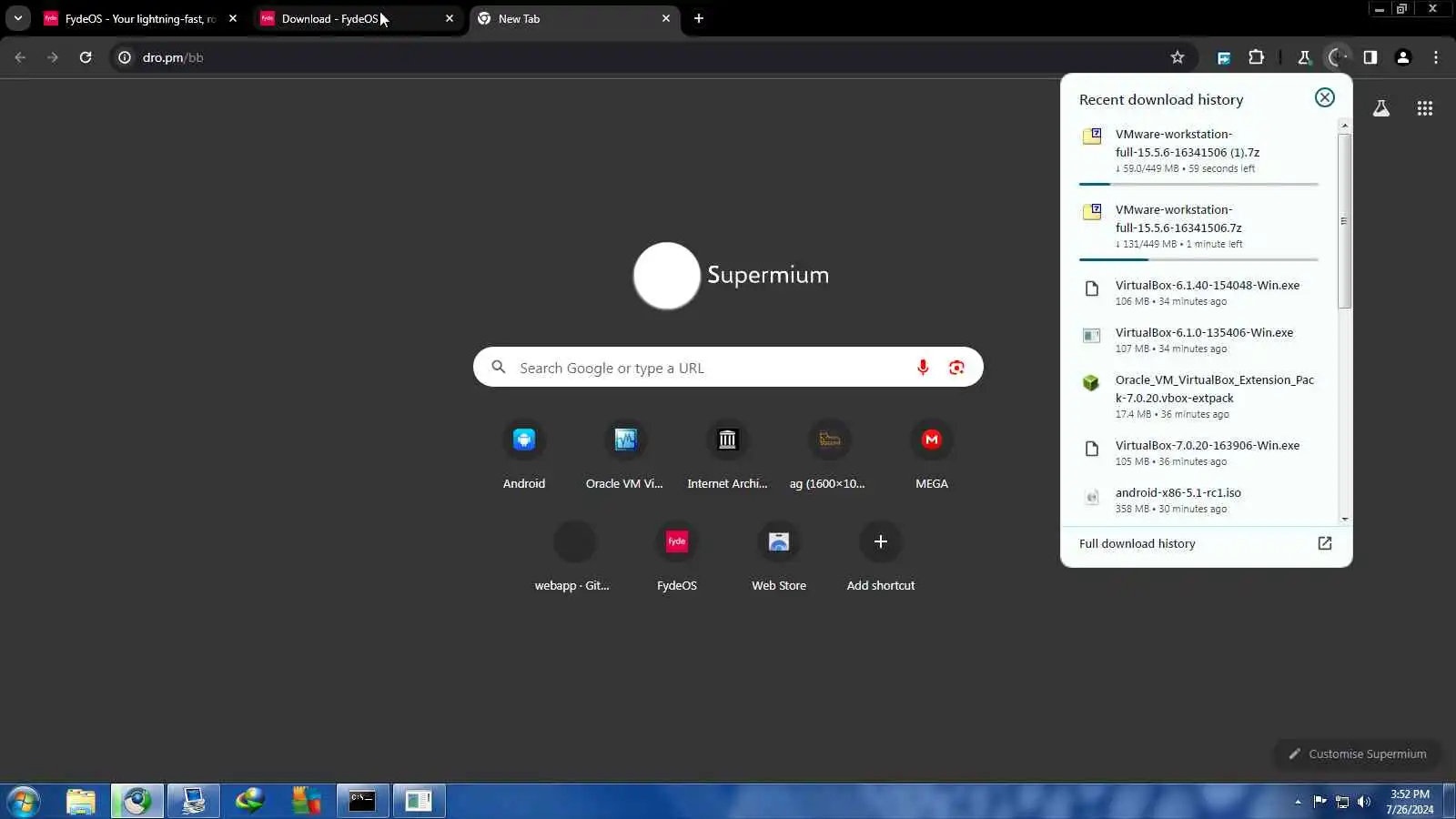Image resolution: width=1456 pixels, height=819 pixels.
Task: Select the New Tab tab
Action: pyautogui.click(x=575, y=18)
